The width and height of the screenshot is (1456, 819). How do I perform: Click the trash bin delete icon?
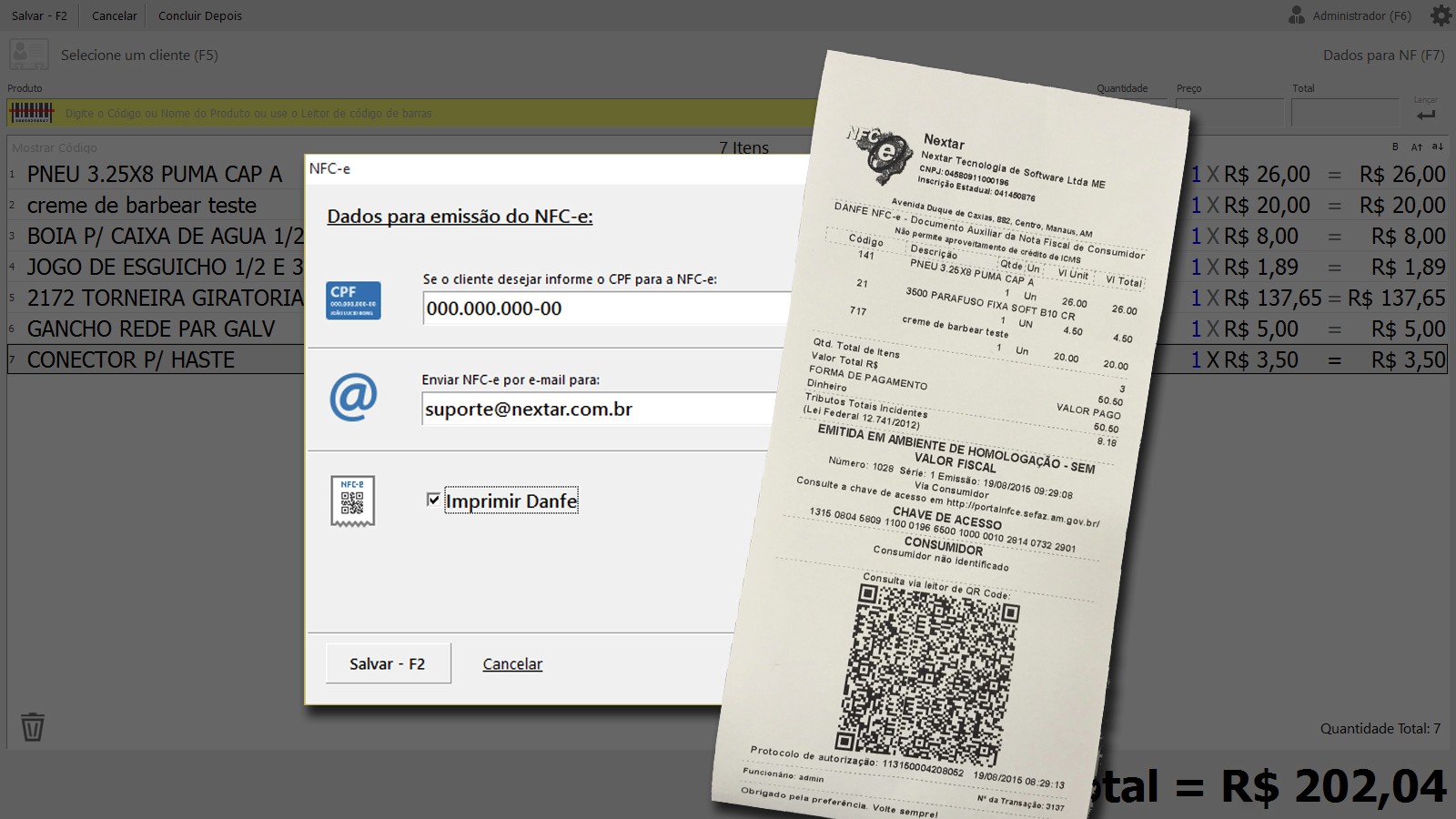33,726
